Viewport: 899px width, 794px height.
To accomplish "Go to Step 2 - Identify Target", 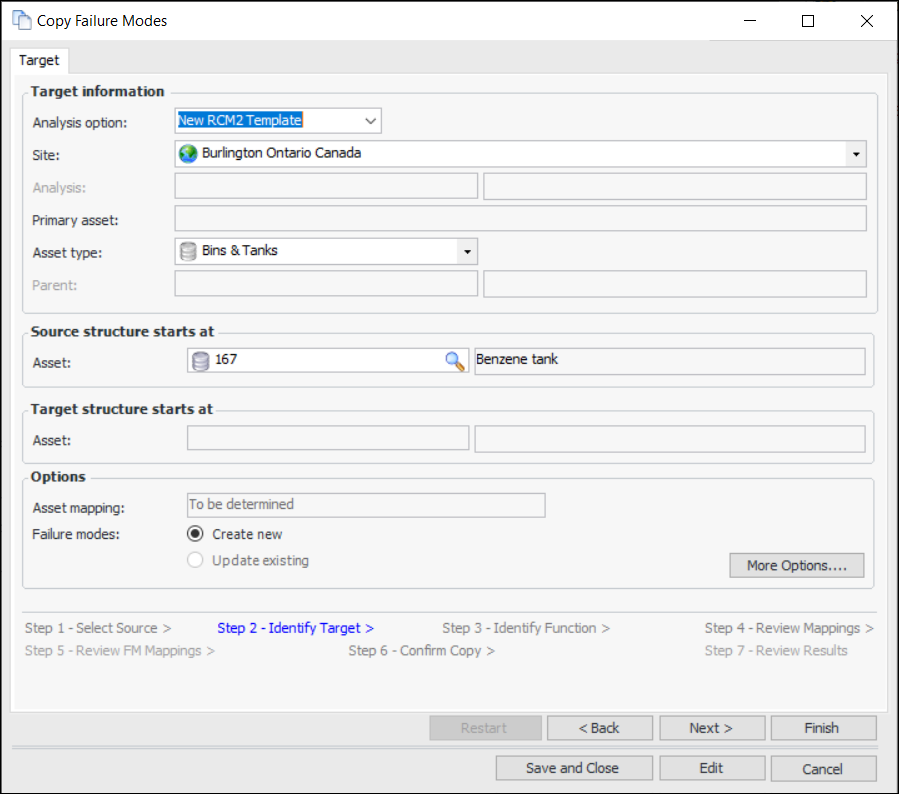I will click(x=295, y=628).
